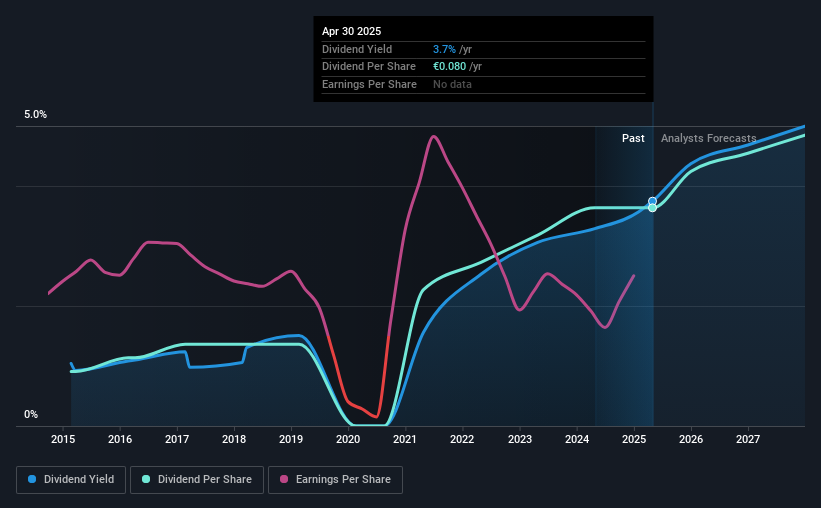Click the pink Earnings Per Share legend dot

click(284, 479)
